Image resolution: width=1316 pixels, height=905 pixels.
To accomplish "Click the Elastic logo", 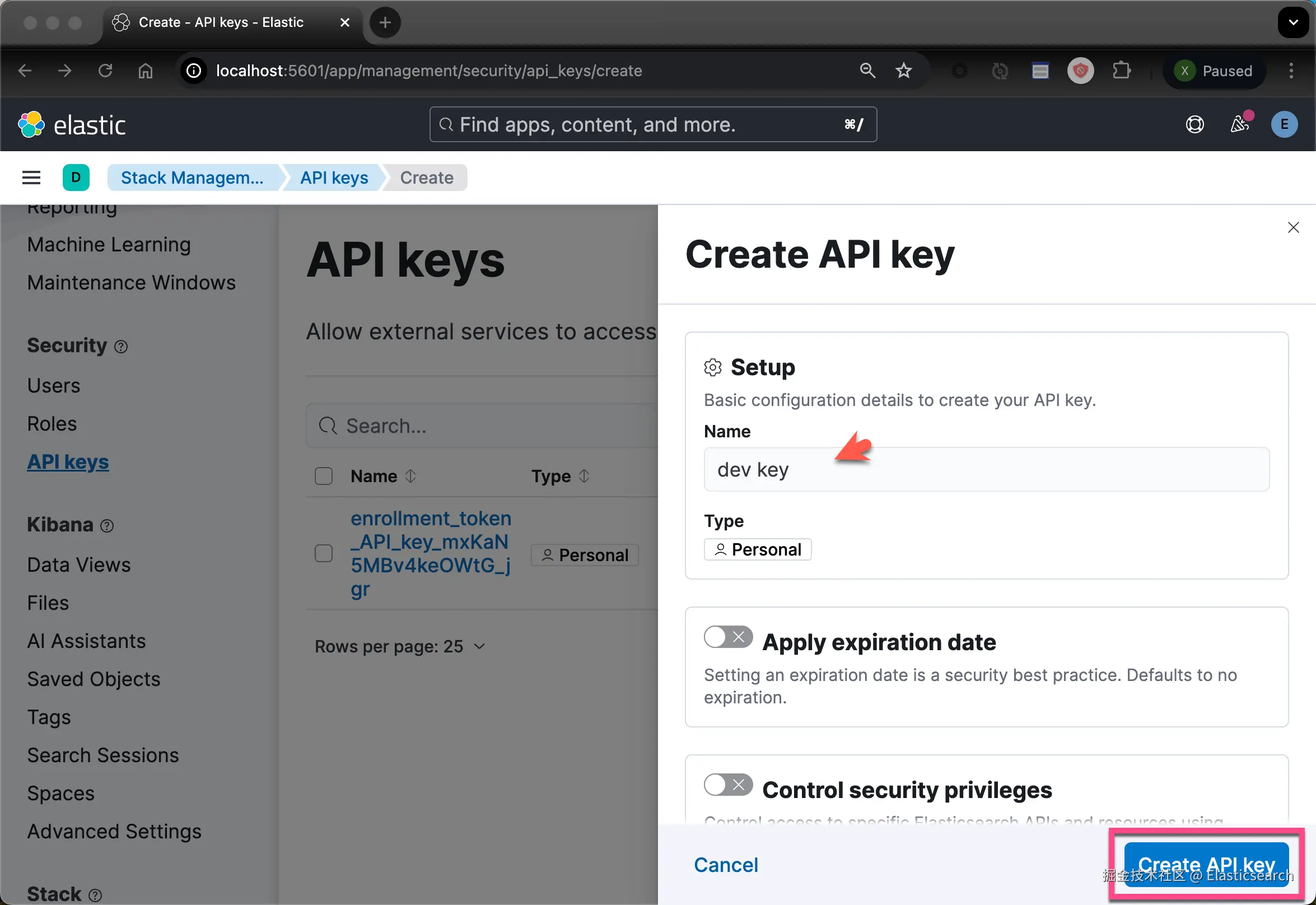I will pyautogui.click(x=72, y=125).
